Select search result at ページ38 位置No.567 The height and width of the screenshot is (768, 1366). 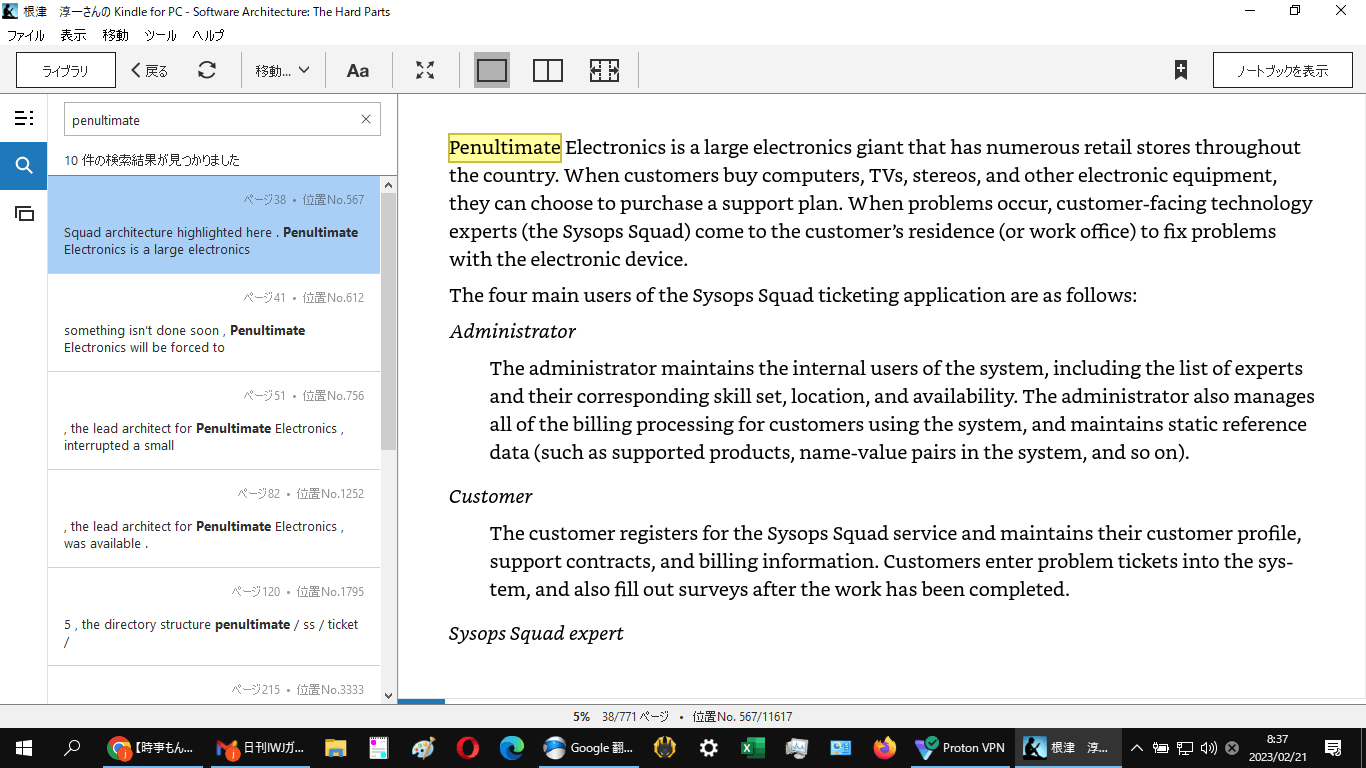tap(214, 225)
